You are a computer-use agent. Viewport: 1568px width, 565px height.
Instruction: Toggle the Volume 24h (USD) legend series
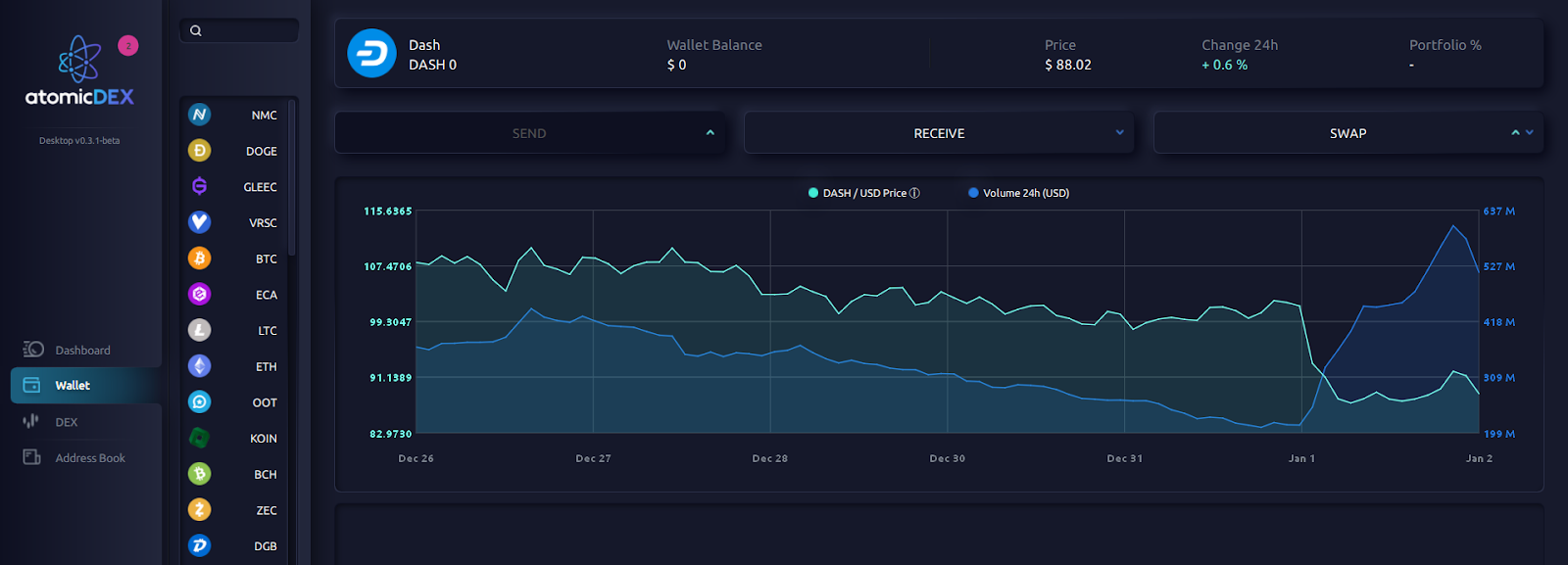pyautogui.click(x=1019, y=193)
